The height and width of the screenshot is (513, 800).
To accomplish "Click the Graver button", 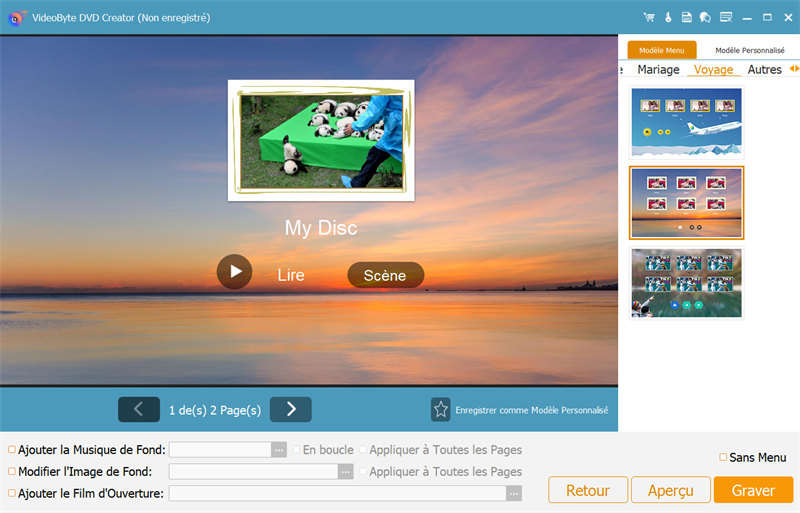I will coord(753,490).
